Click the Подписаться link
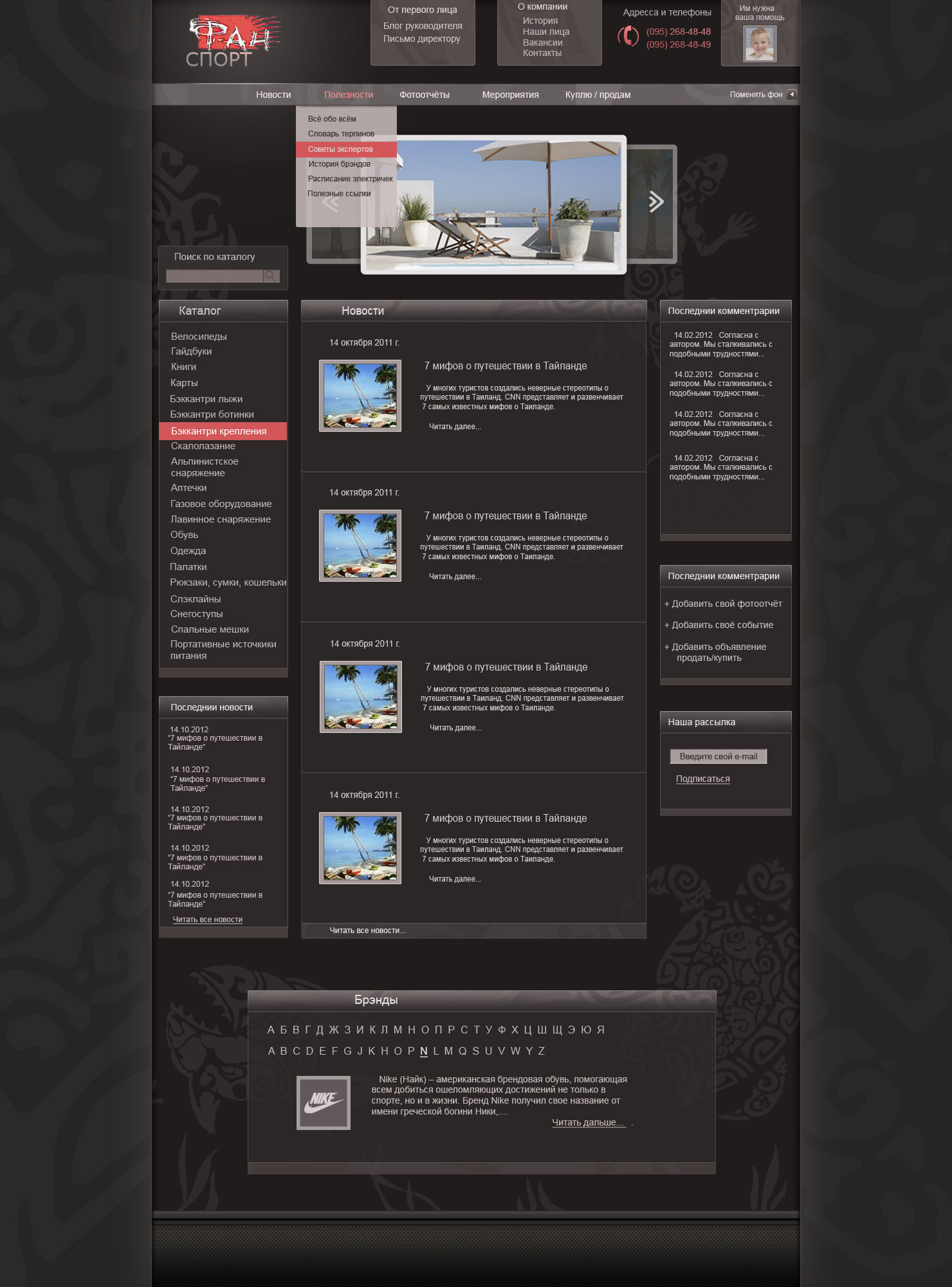The height and width of the screenshot is (1287, 952). [702, 779]
